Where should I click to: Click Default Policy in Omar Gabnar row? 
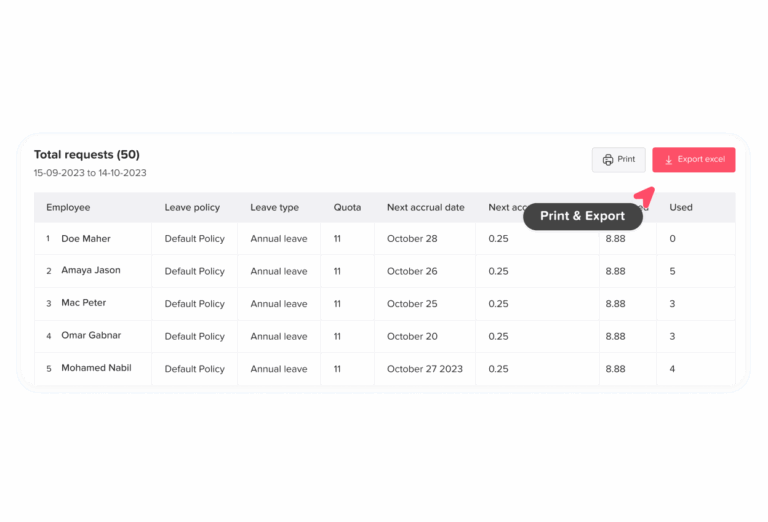[x=194, y=337]
